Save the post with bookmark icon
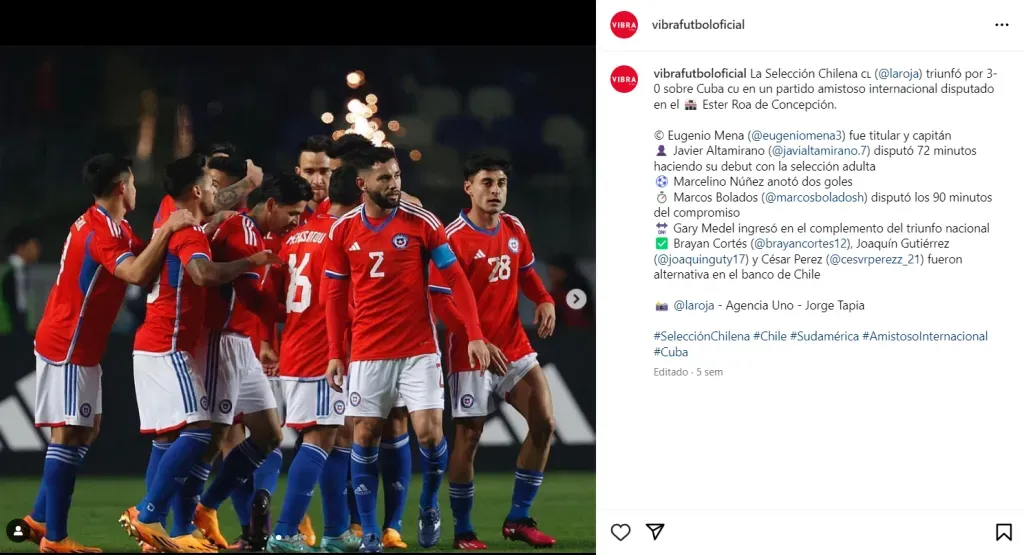The height and width of the screenshot is (555, 1024). pos(1003,532)
